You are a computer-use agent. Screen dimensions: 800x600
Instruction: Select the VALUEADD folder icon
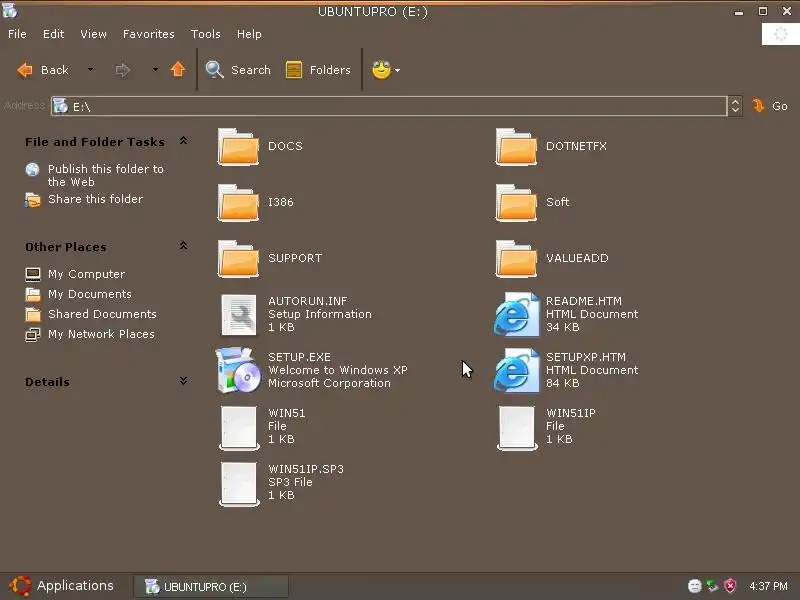(516, 259)
